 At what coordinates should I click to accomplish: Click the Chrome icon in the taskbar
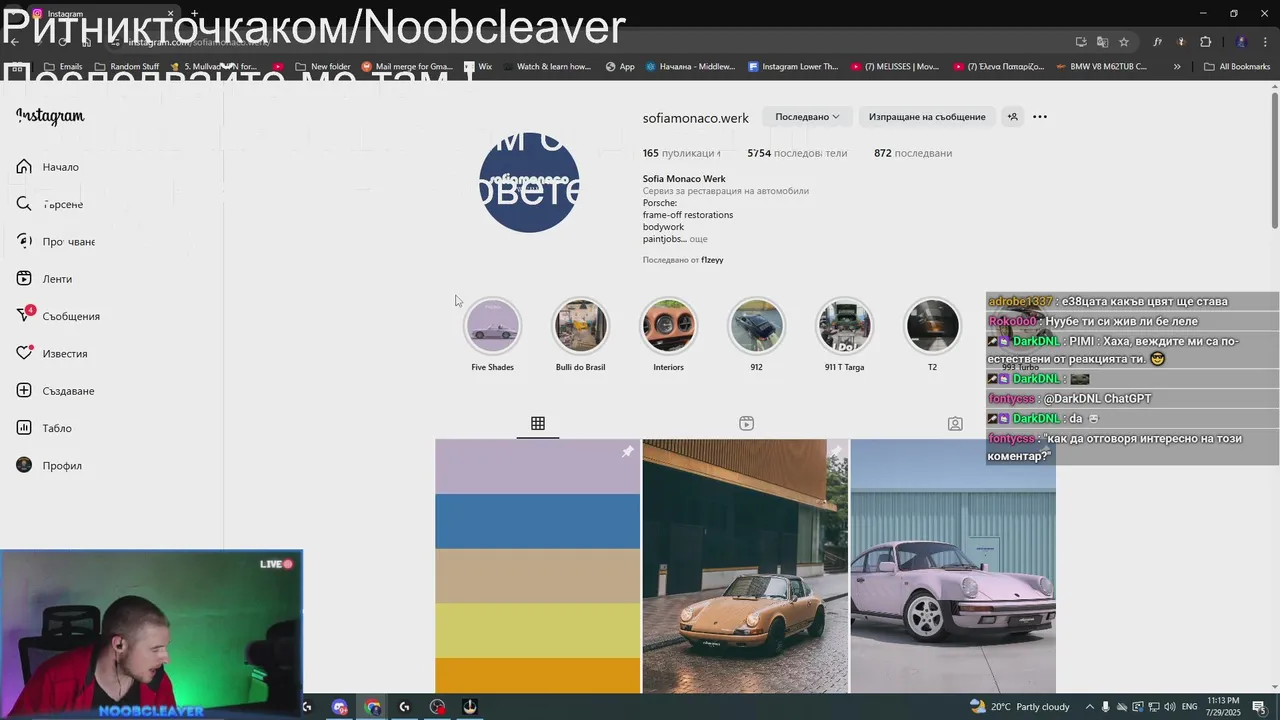pyautogui.click(x=373, y=707)
